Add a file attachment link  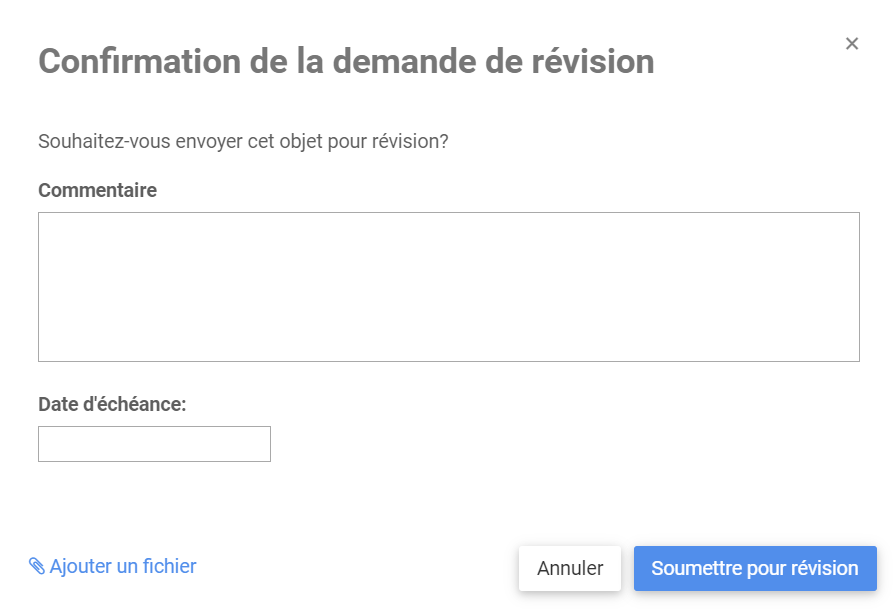(x=122, y=567)
